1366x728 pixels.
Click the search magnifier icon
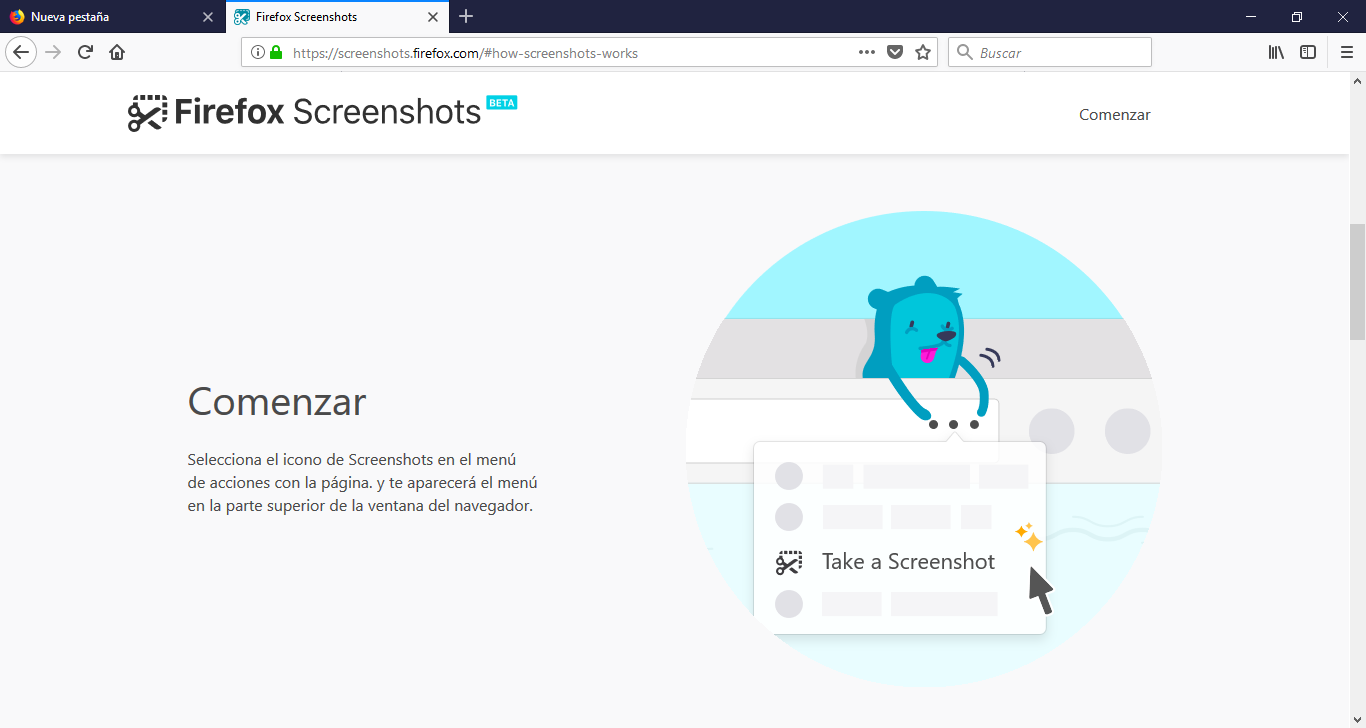(x=964, y=52)
